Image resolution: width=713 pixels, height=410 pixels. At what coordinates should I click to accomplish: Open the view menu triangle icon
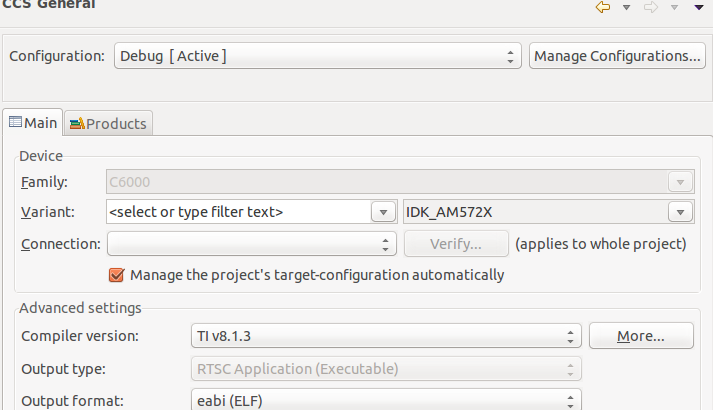699,8
